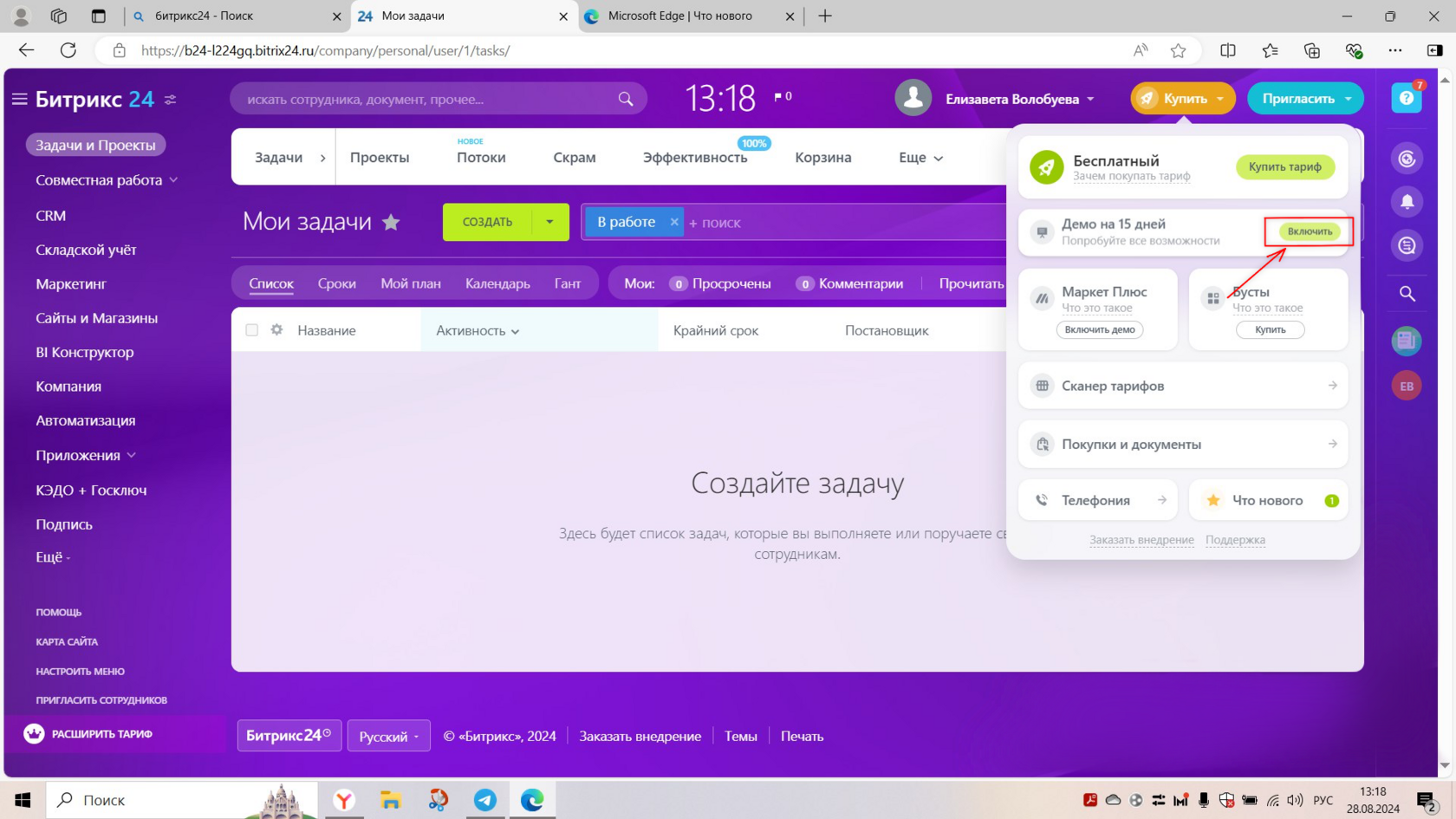
Task: Open the 'Еще' dropdown in tasks tabs
Action: 920,158
